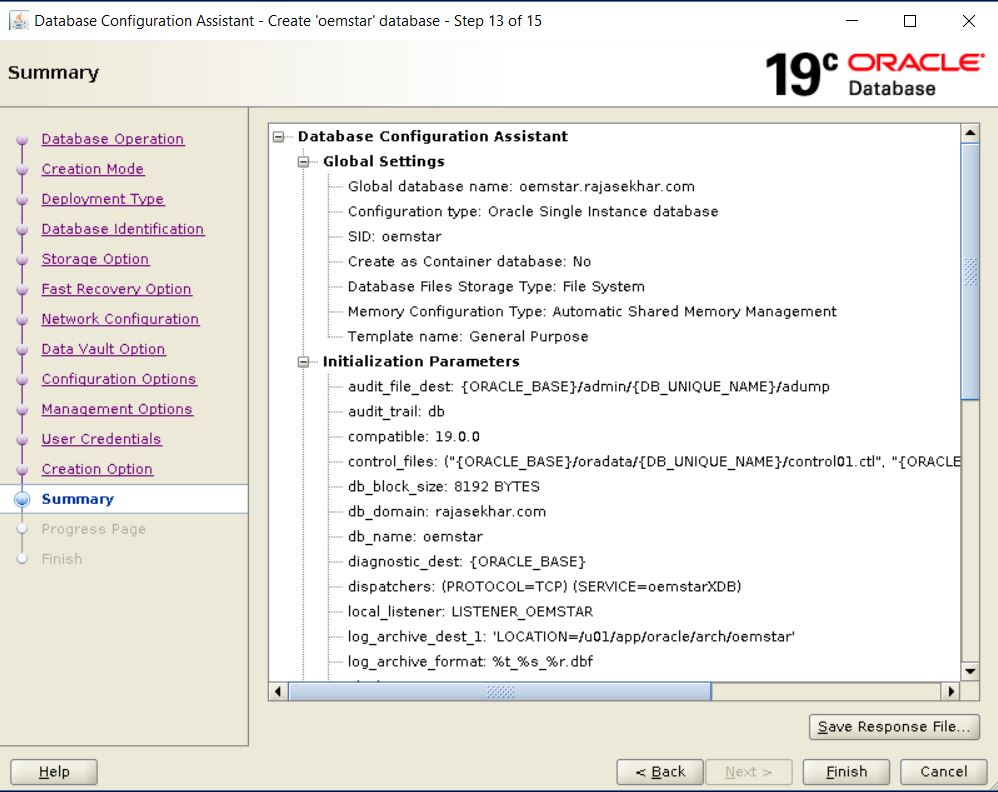Click the horizontal scrollbar thumb
Viewport: 998px width, 792px height.
[500, 691]
